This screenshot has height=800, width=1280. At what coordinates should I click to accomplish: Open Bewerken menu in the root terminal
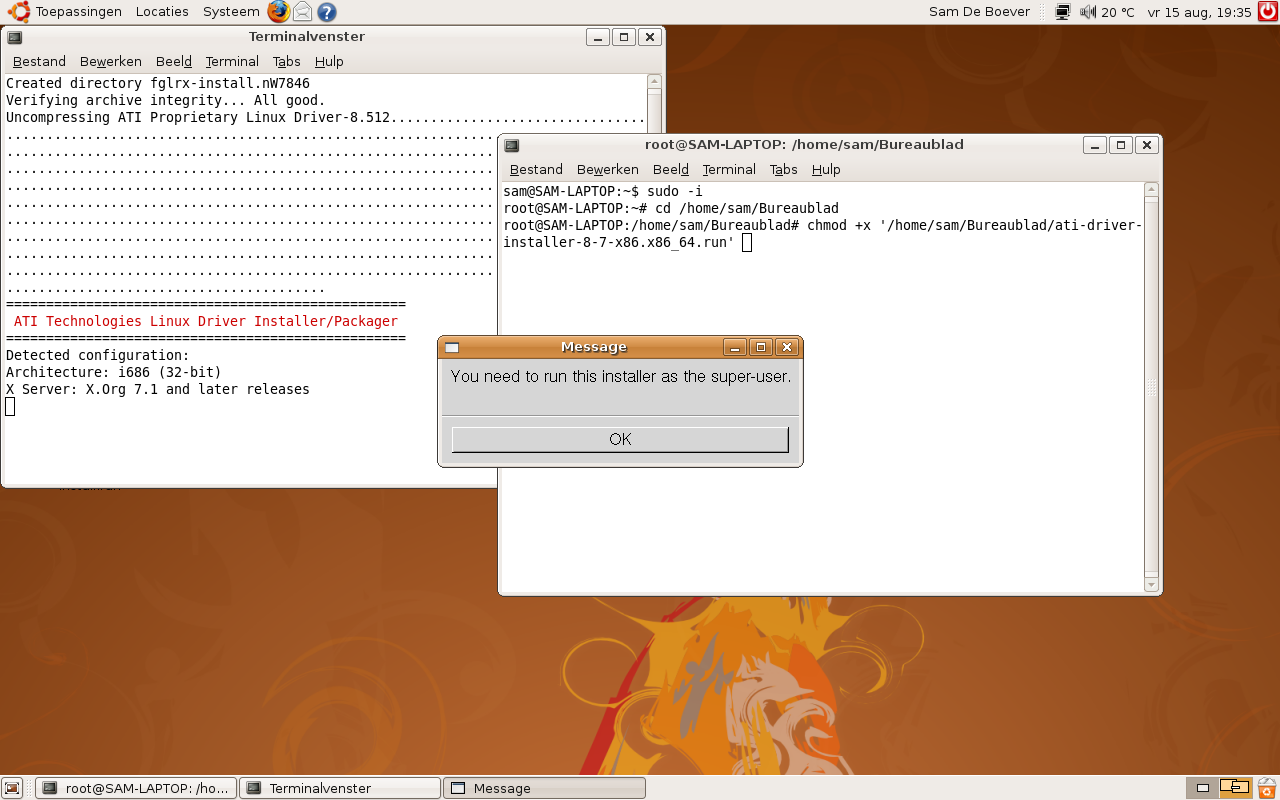coord(607,170)
